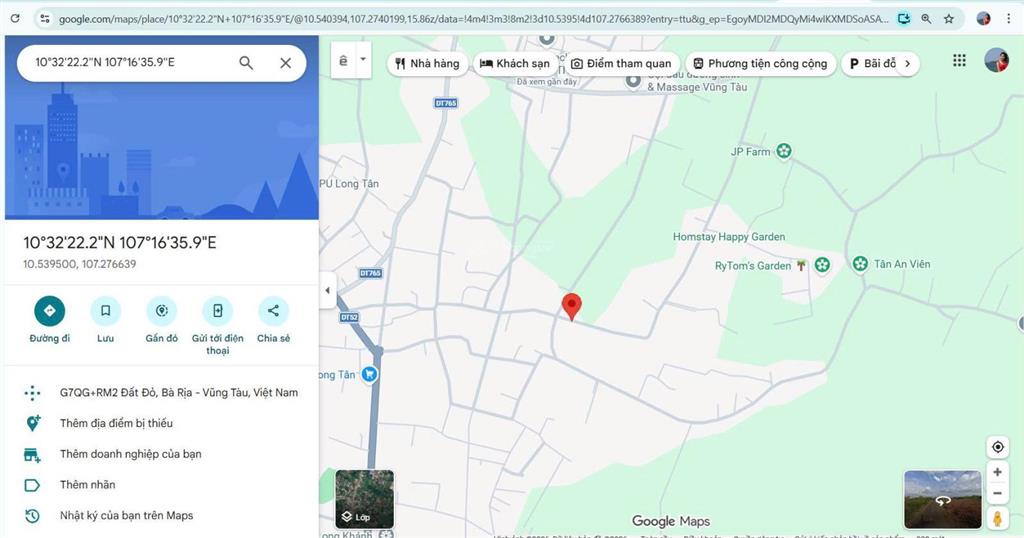Click the DT52 road shield
Screen dimensions: 1024x538
click(x=349, y=317)
